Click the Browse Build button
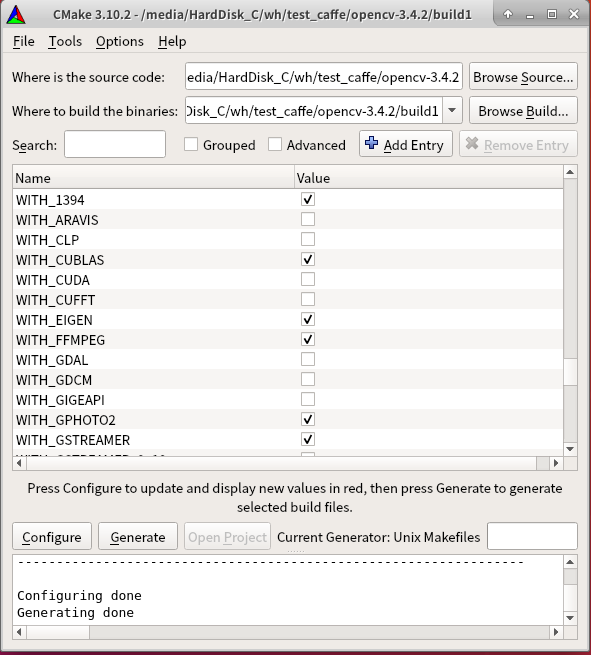The height and width of the screenshot is (655, 591). pos(523,110)
